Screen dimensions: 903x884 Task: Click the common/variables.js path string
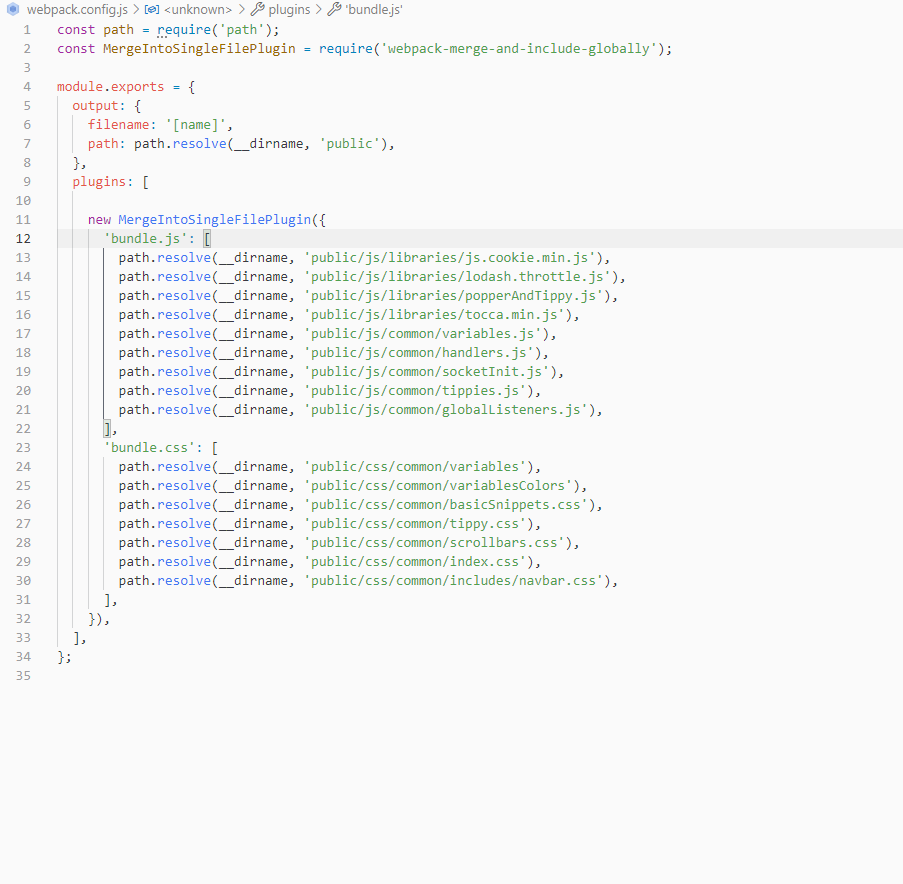[x=423, y=334]
